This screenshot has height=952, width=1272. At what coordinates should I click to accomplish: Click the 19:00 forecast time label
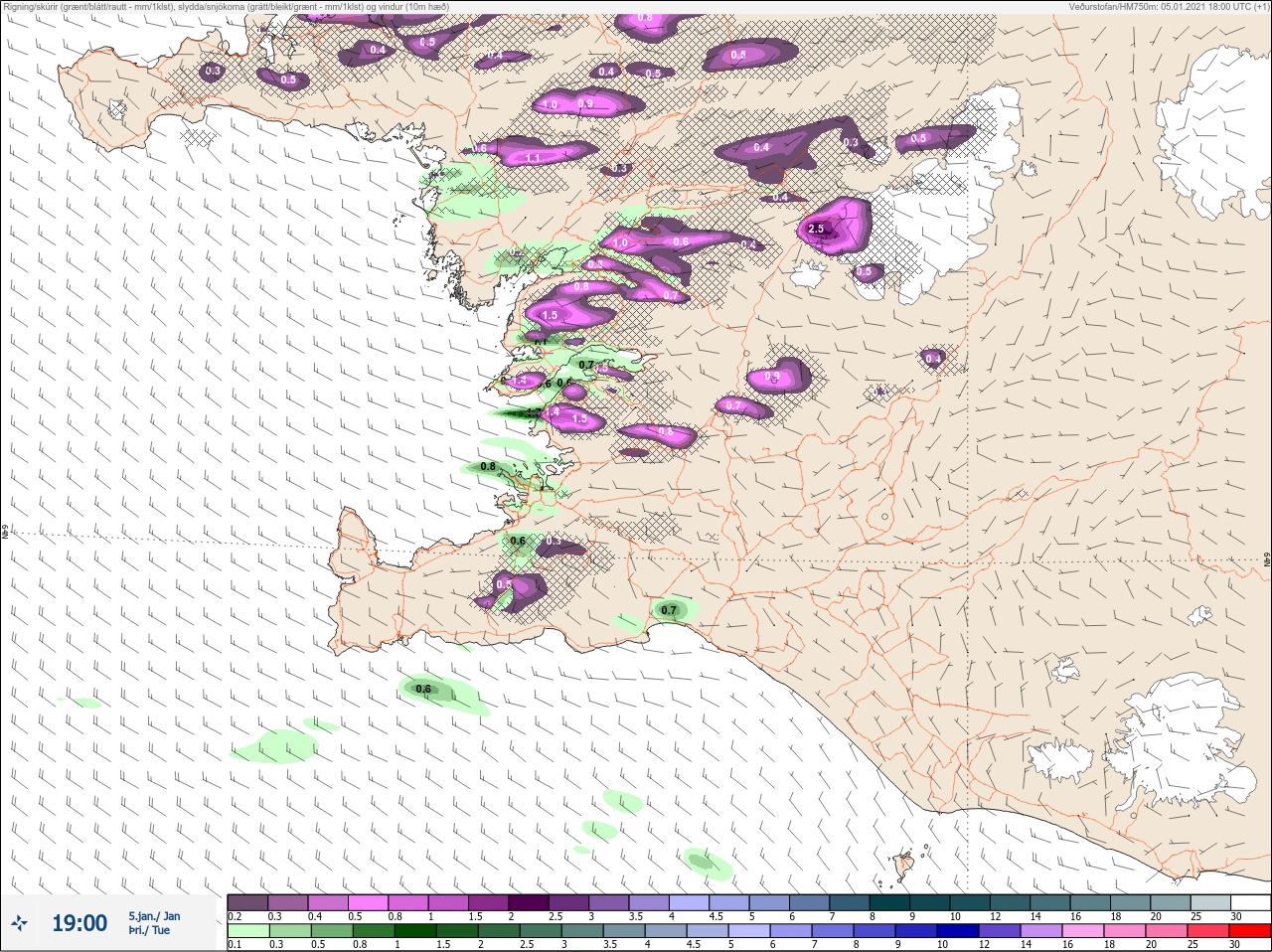tap(79, 923)
